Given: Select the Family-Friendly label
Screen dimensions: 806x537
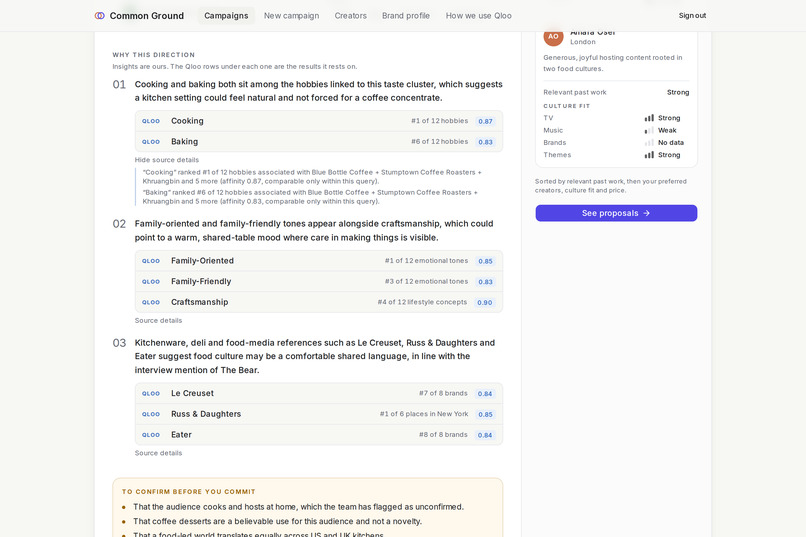Looking at the screenshot, I should 201,281.
